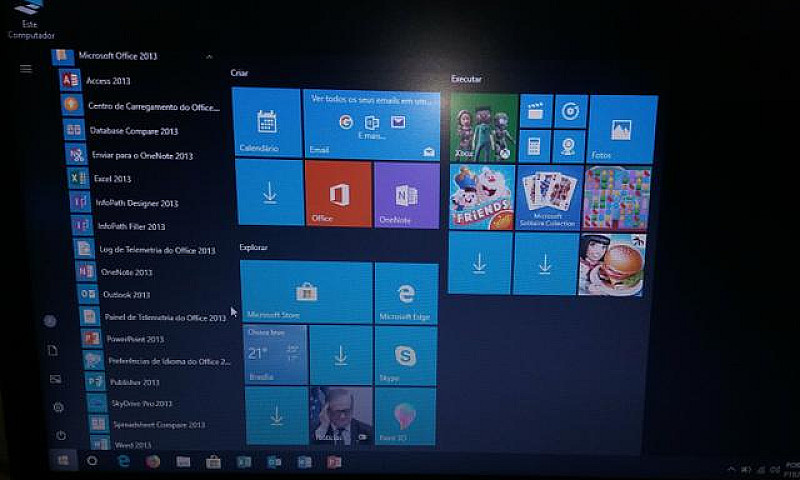Open the user account icon in Start
800x480 pixels.
(x=49, y=321)
